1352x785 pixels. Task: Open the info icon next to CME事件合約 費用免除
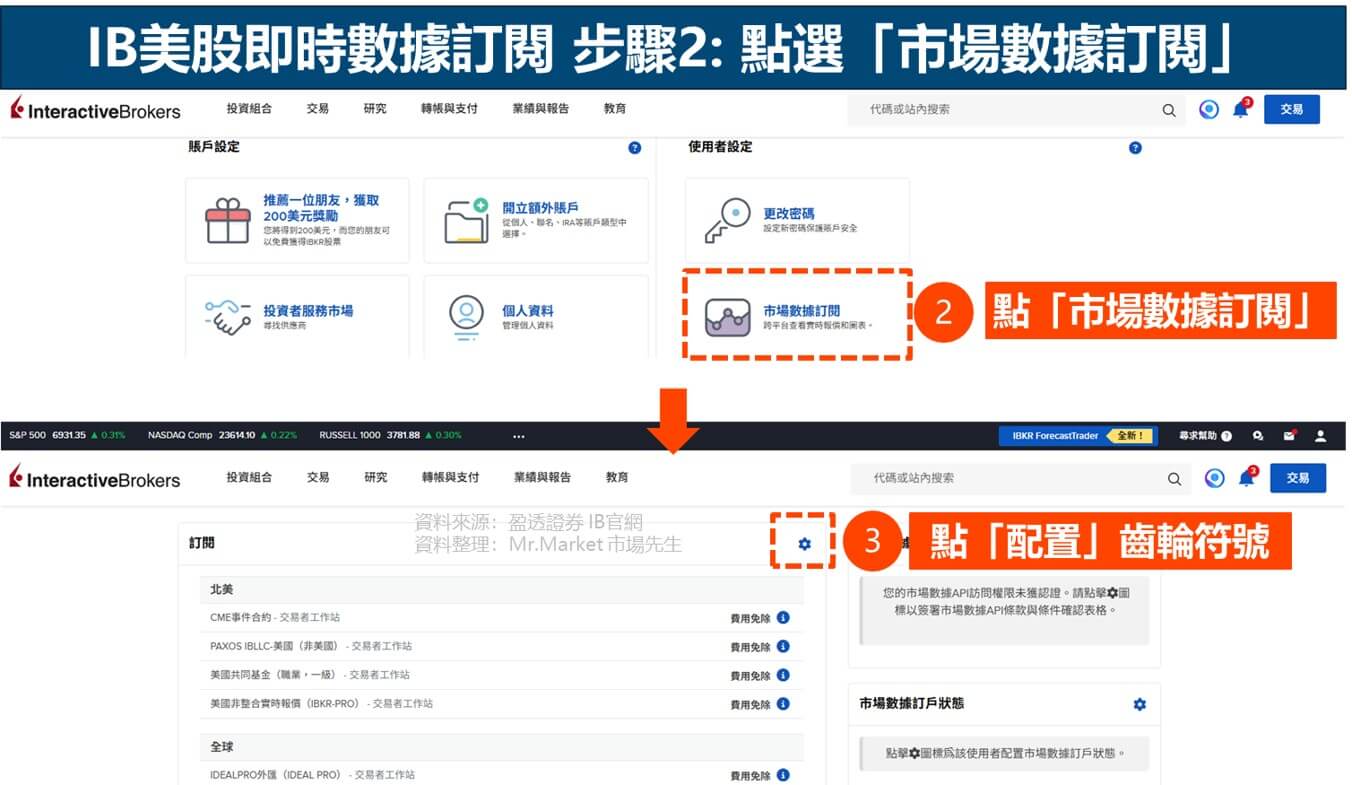[783, 617]
